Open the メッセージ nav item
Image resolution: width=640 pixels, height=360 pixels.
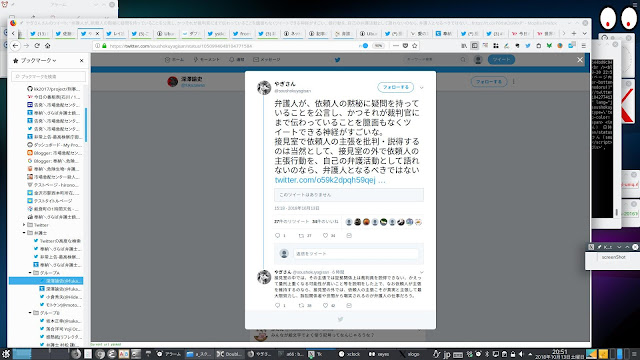click(267, 60)
